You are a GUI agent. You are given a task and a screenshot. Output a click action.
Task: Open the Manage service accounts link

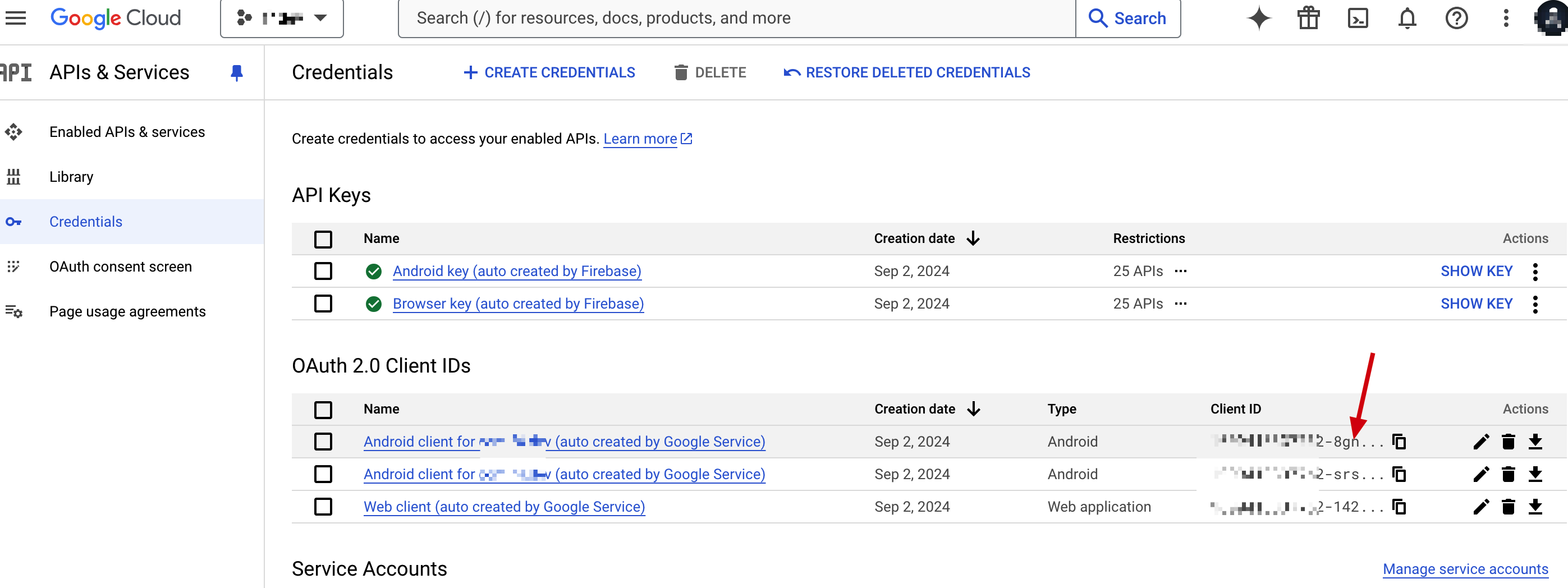point(1465,568)
